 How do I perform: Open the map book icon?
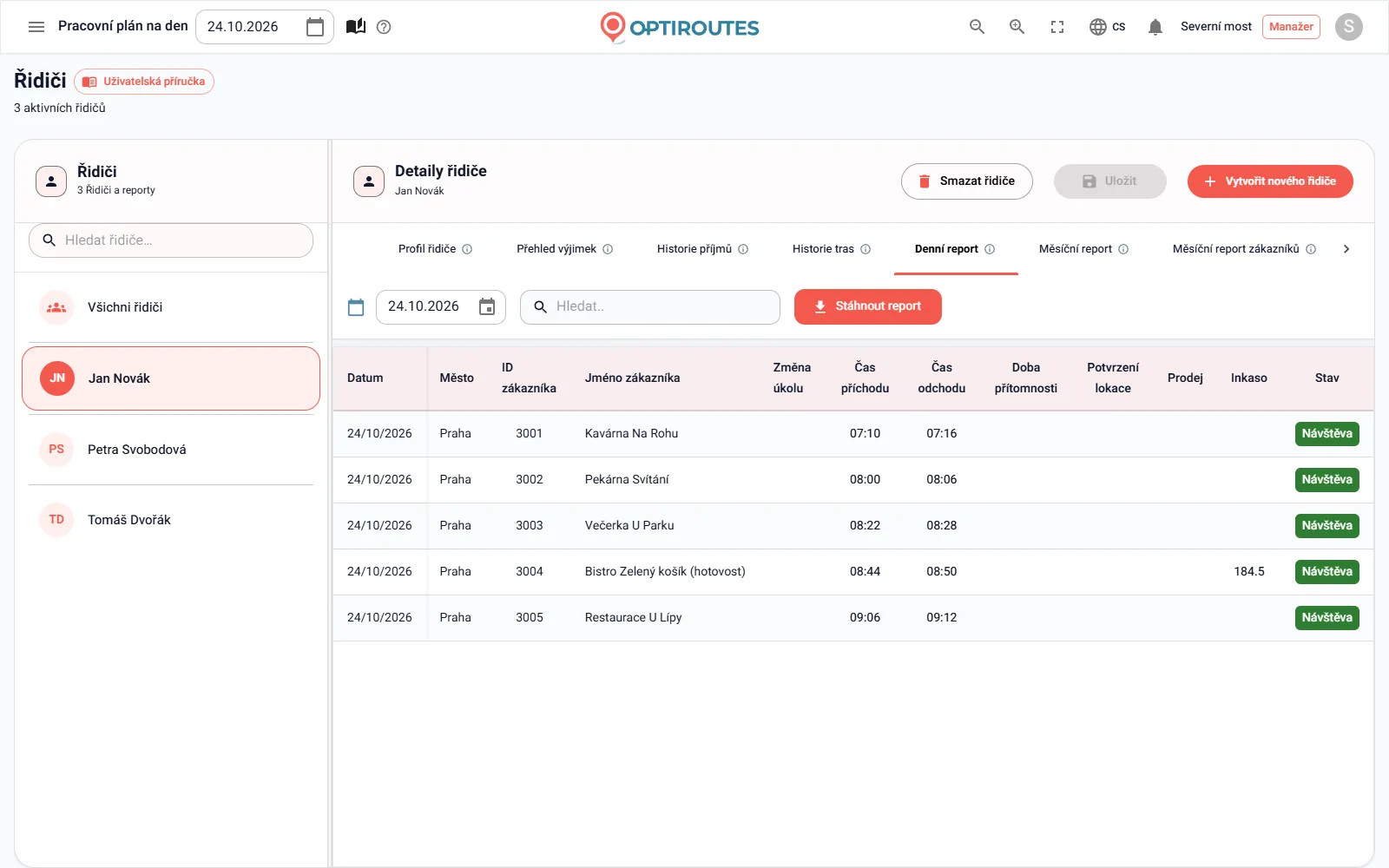click(356, 27)
